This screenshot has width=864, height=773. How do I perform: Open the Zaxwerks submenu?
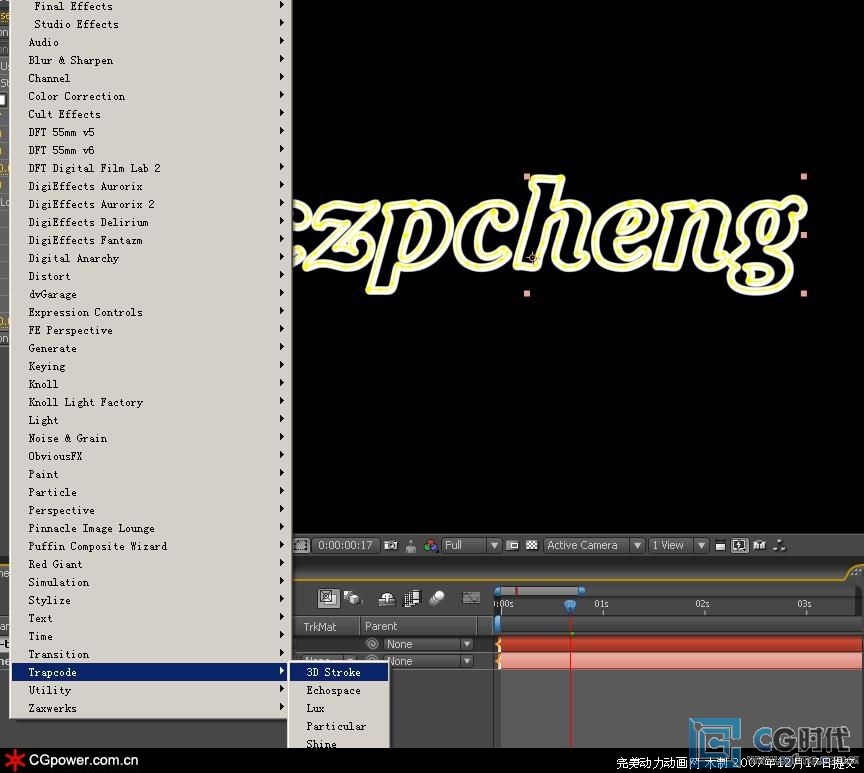tap(150, 708)
